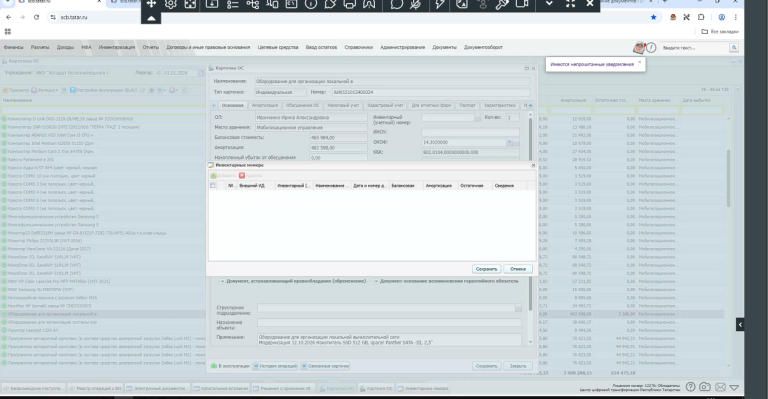Click the camera screenshot icon in status bar
Screen dimensions: 768x399
(x=704, y=387)
